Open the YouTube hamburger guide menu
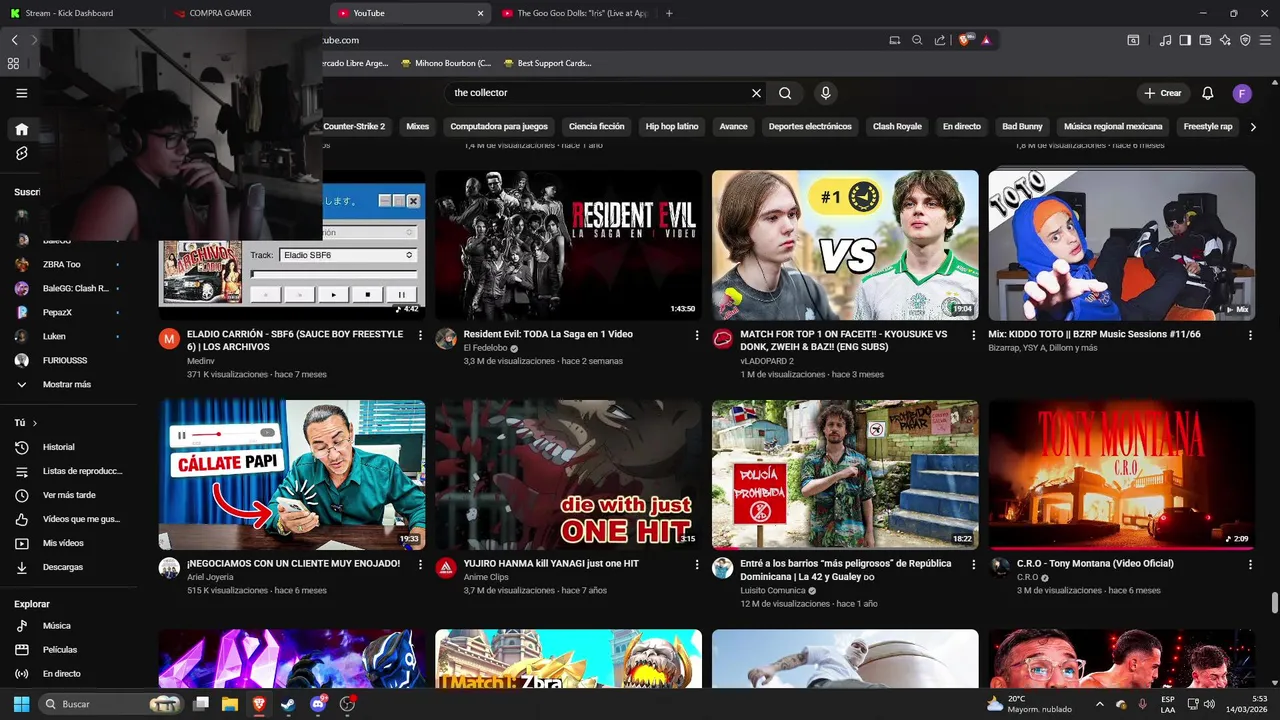The image size is (1280, 720). [x=21, y=93]
